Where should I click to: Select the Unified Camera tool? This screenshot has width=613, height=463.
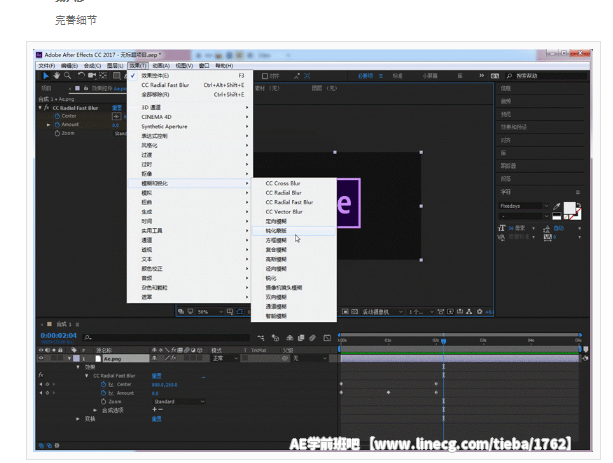92,75
